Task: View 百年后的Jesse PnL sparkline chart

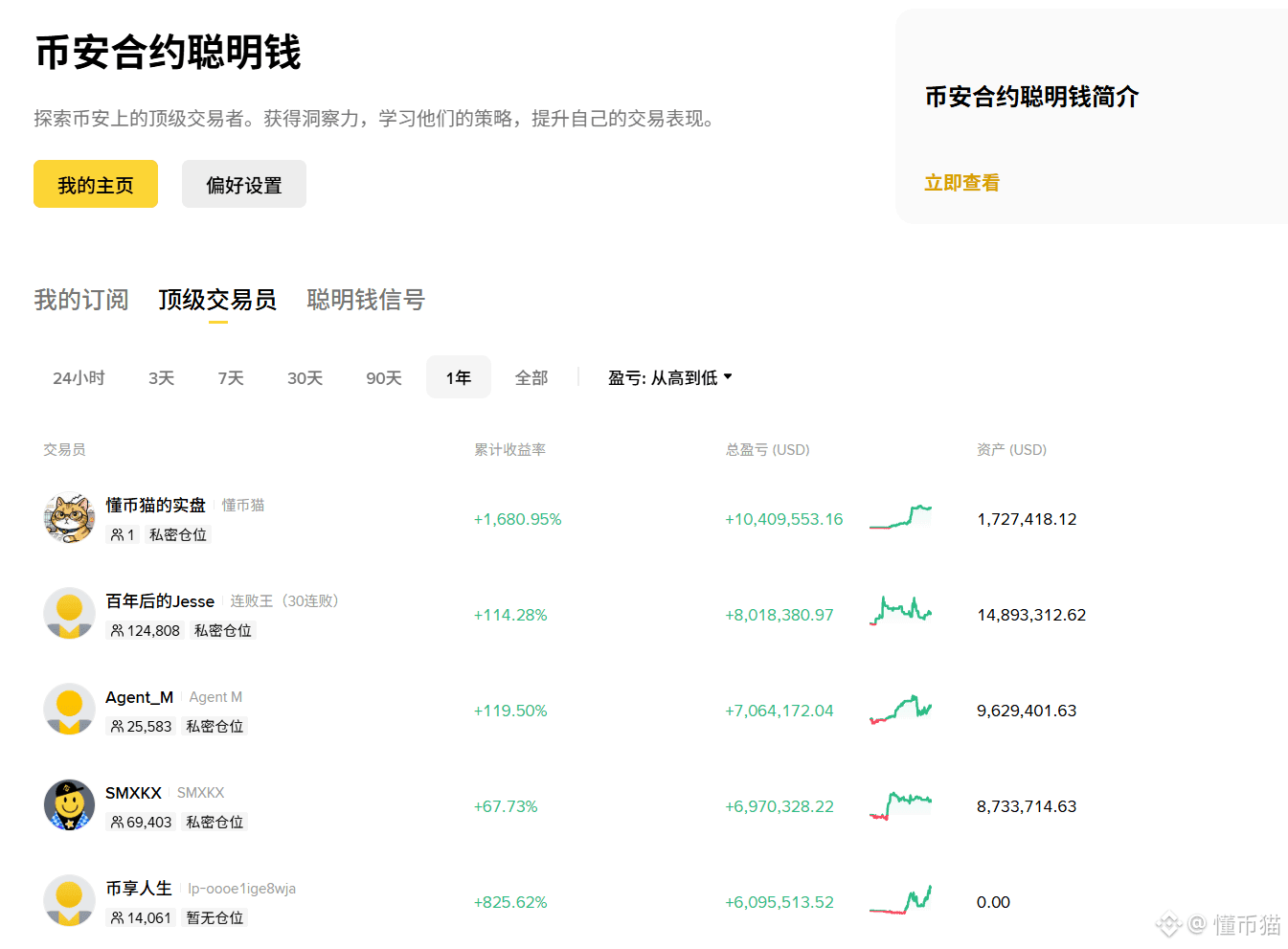Action: (900, 611)
